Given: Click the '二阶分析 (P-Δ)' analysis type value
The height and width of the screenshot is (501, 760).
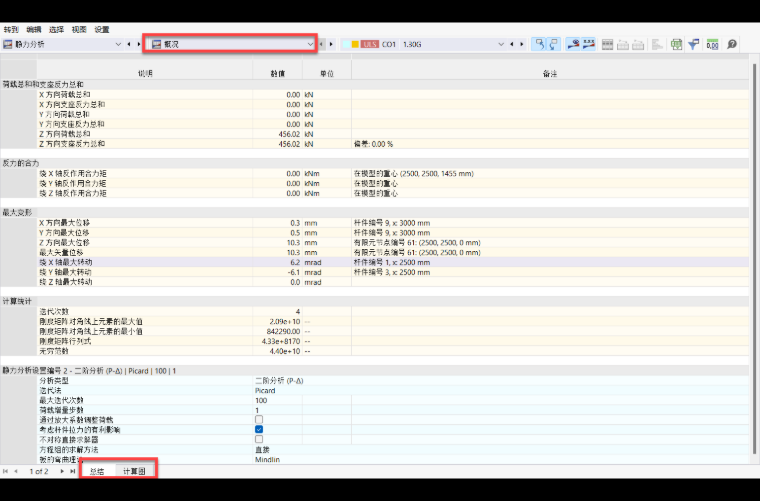Looking at the screenshot, I should click(279, 381).
